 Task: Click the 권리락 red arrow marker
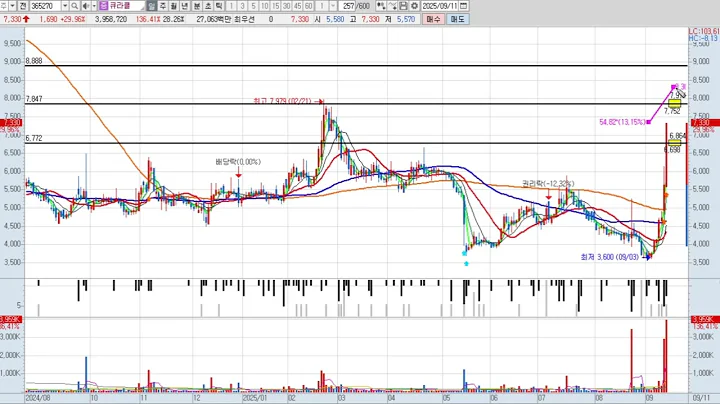coord(548,197)
